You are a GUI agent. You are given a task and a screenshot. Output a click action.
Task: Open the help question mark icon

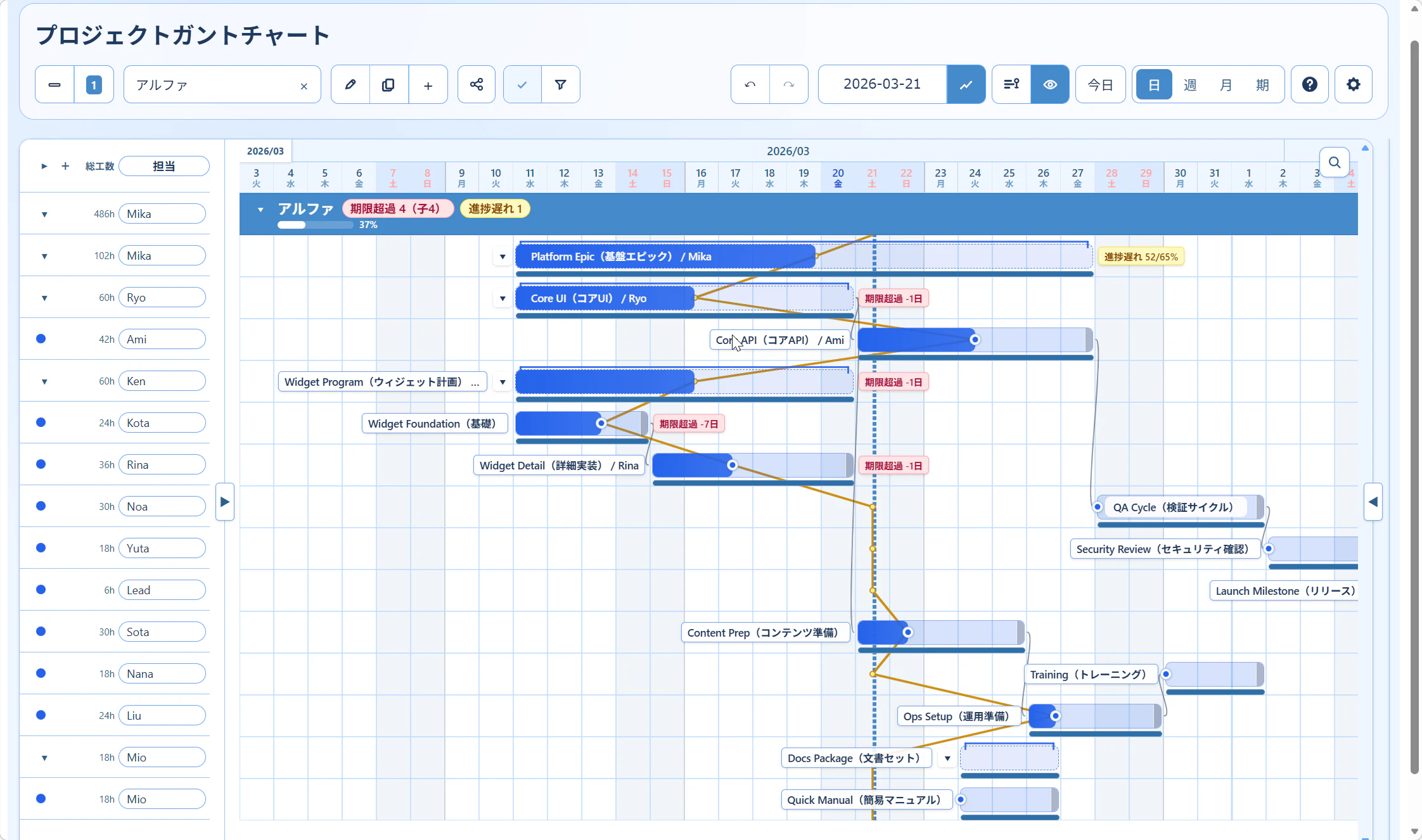tap(1309, 84)
